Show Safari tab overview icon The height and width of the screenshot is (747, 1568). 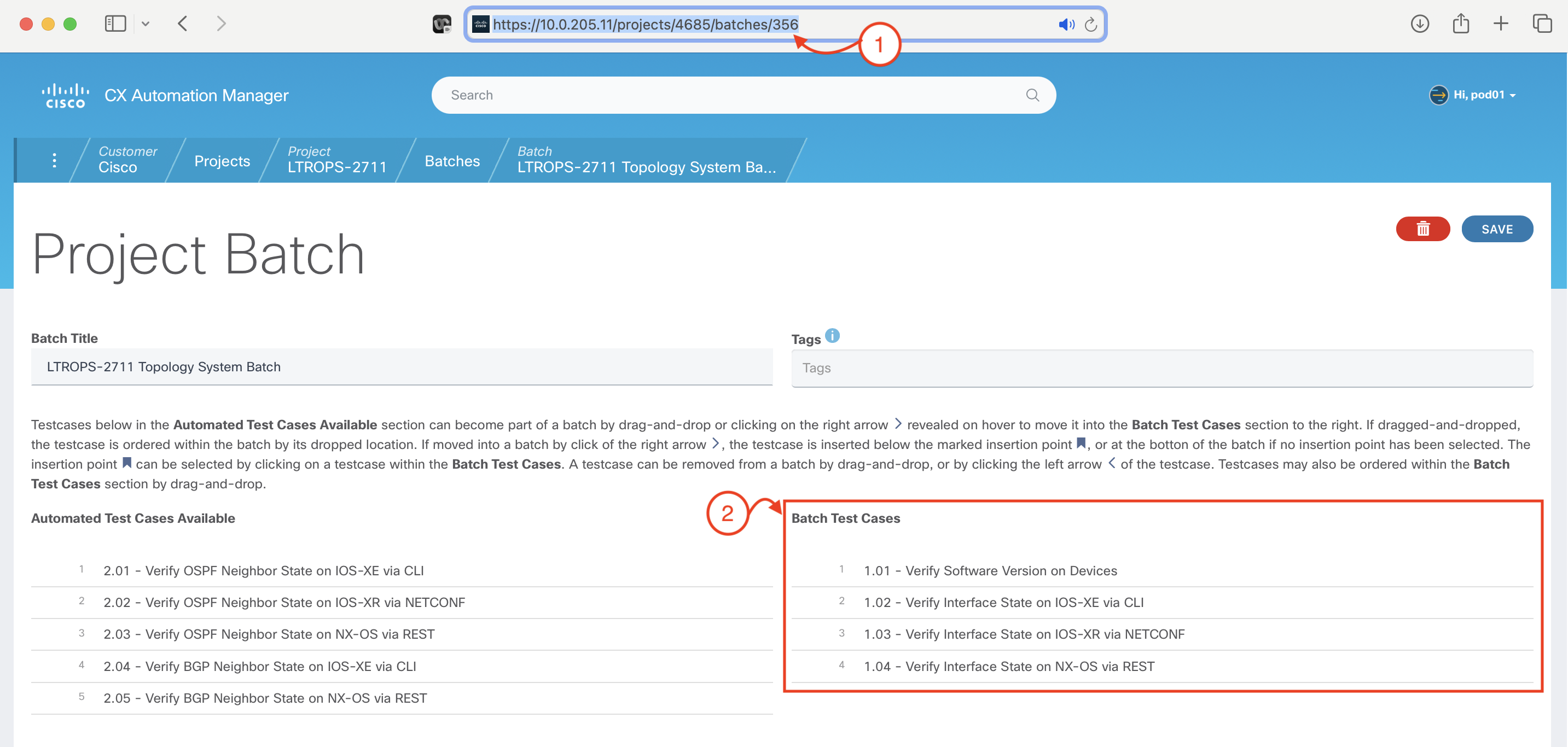[1541, 24]
